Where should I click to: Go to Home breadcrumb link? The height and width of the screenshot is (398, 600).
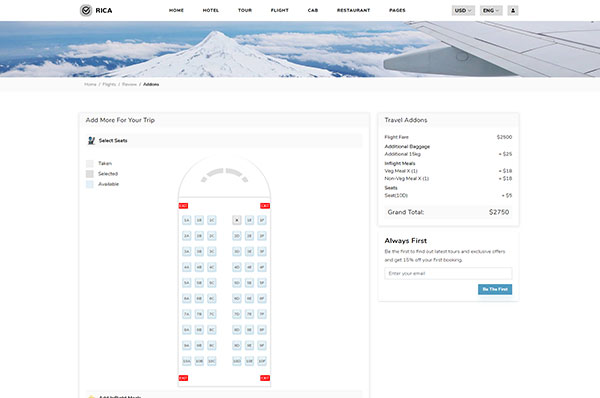coord(90,84)
